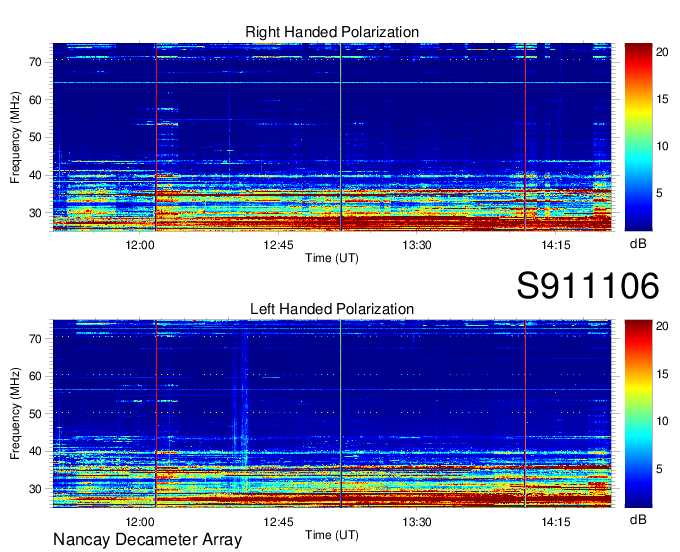
Task: Click the 50 frequency tick on the lower plot
Action: tap(36, 414)
